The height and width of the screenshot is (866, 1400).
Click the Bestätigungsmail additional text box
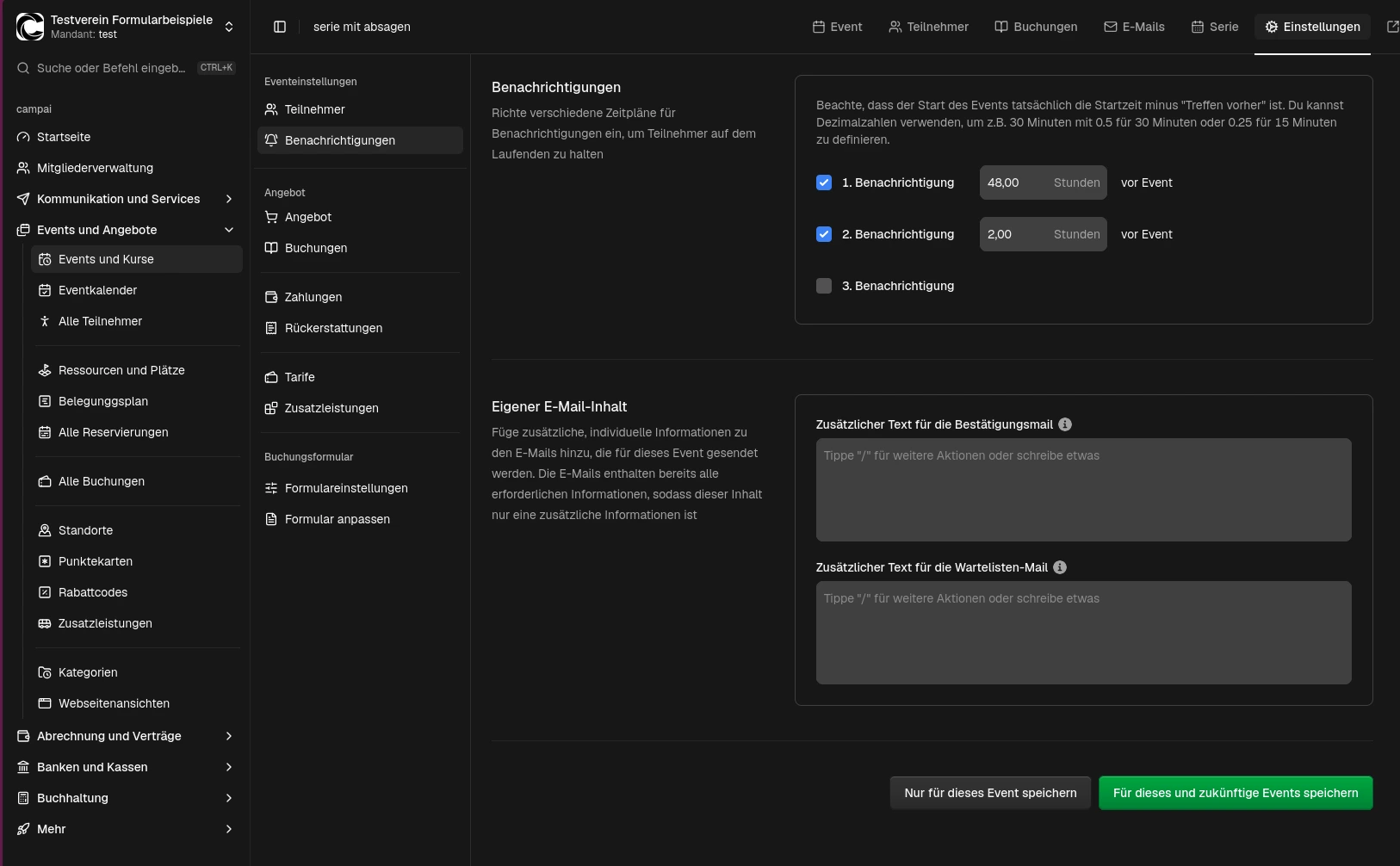click(1083, 490)
